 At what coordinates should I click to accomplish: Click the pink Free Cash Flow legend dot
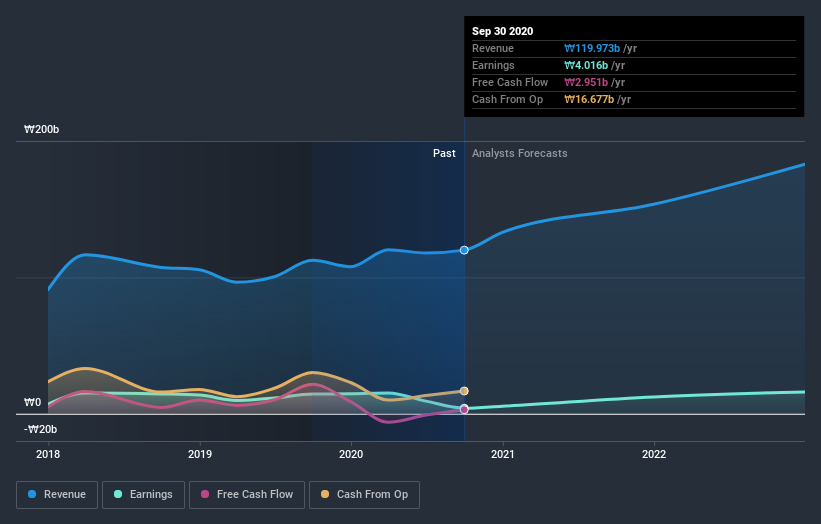pyautogui.click(x=205, y=494)
